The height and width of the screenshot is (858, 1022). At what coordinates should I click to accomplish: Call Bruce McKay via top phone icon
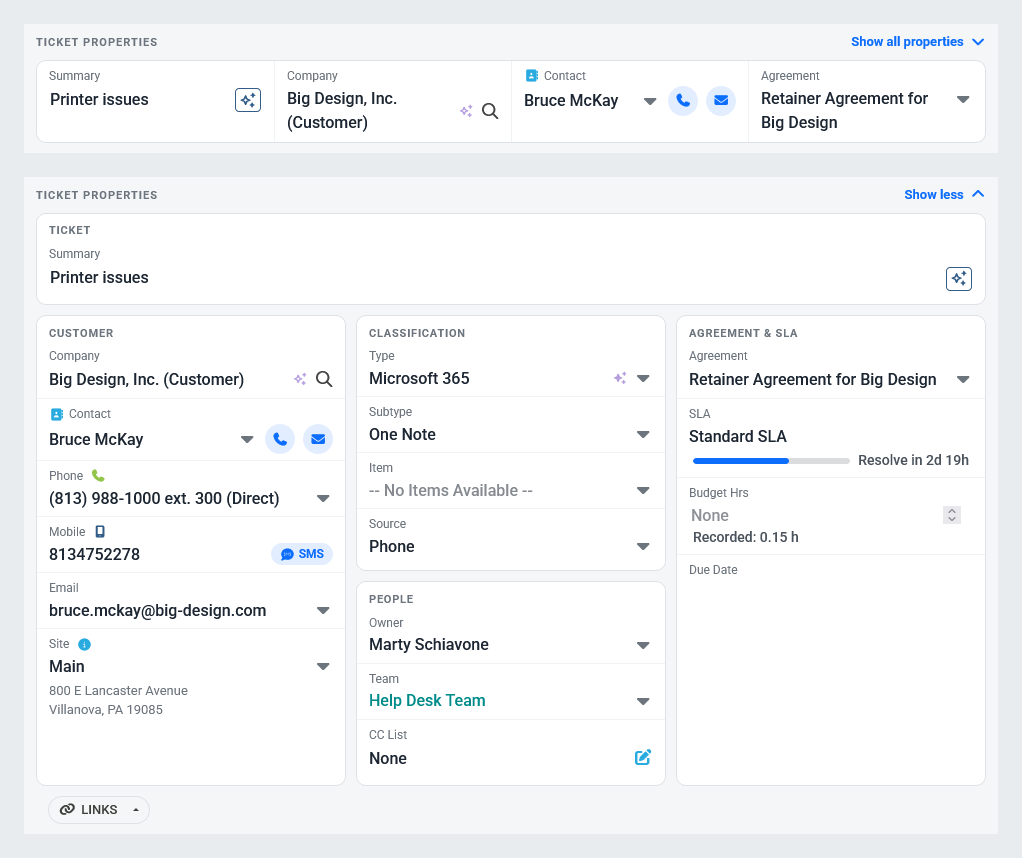[683, 100]
